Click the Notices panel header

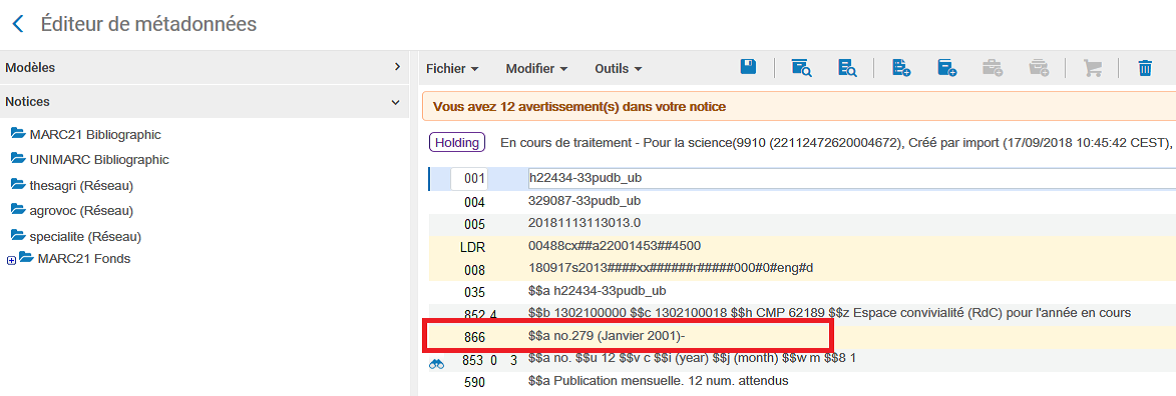pos(204,101)
